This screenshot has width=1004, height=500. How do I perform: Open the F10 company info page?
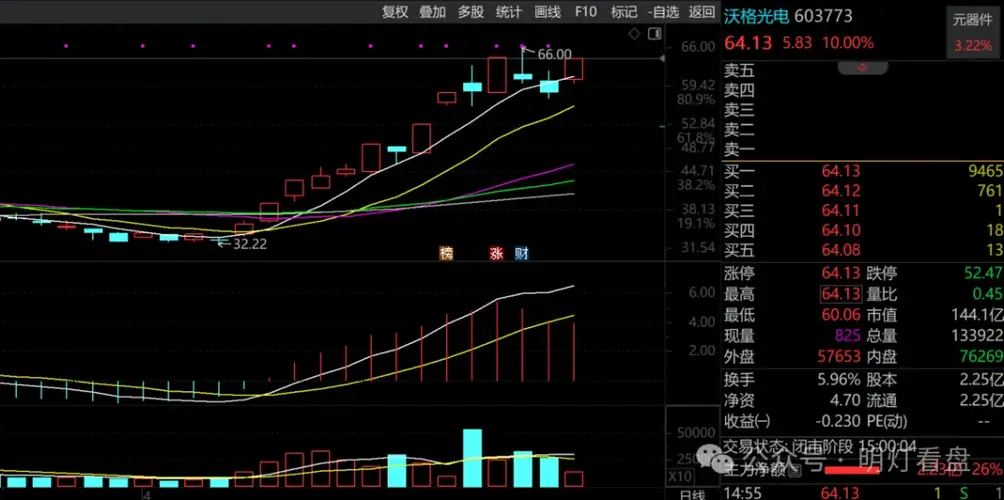coord(585,12)
